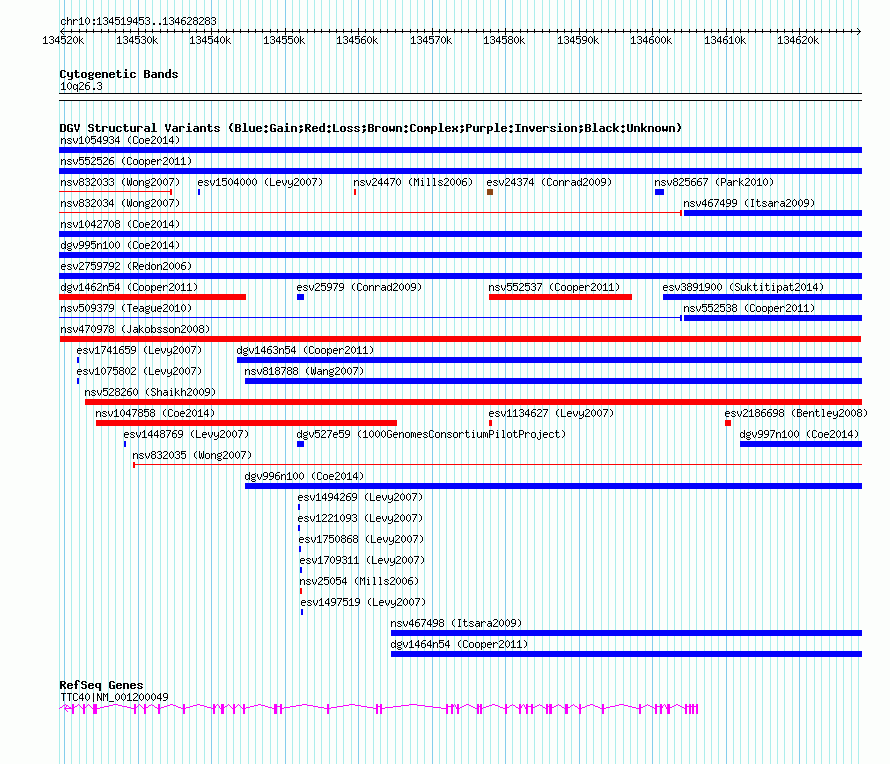Click the DGV Structural Variants track heading
The image size is (890, 764).
371,128
